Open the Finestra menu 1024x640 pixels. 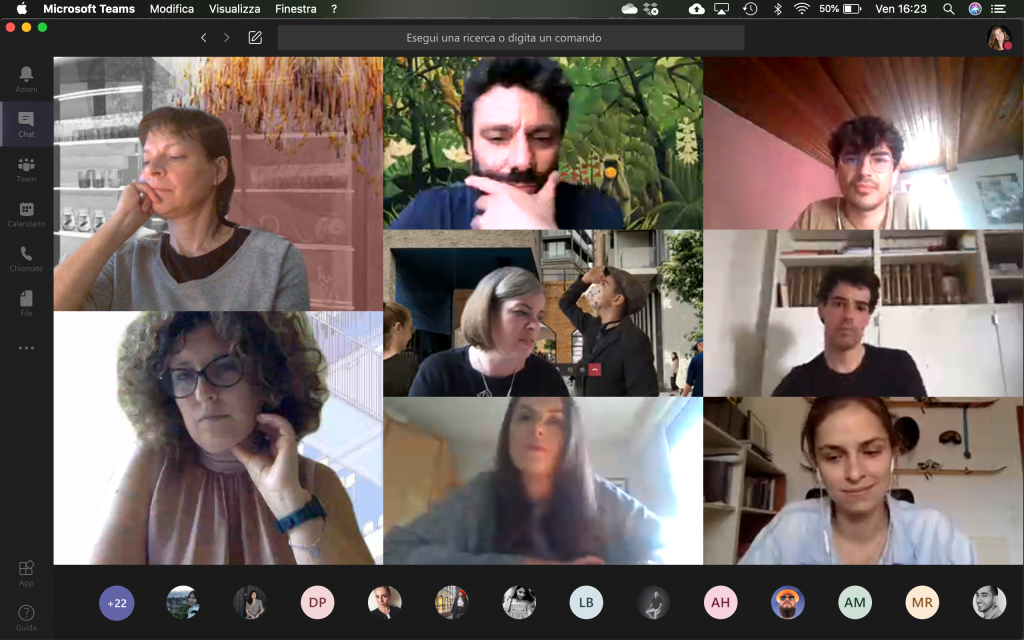pyautogui.click(x=295, y=9)
